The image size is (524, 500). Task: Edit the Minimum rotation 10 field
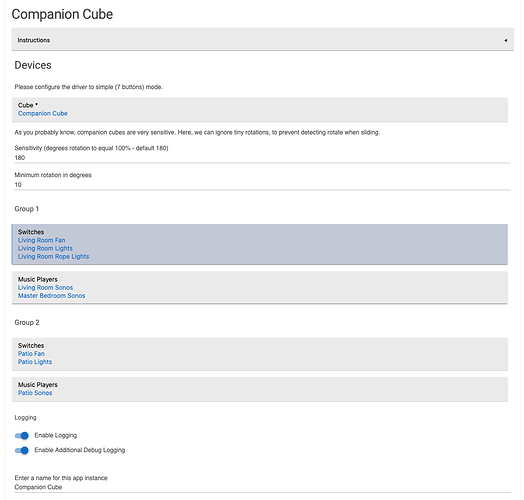click(263, 185)
